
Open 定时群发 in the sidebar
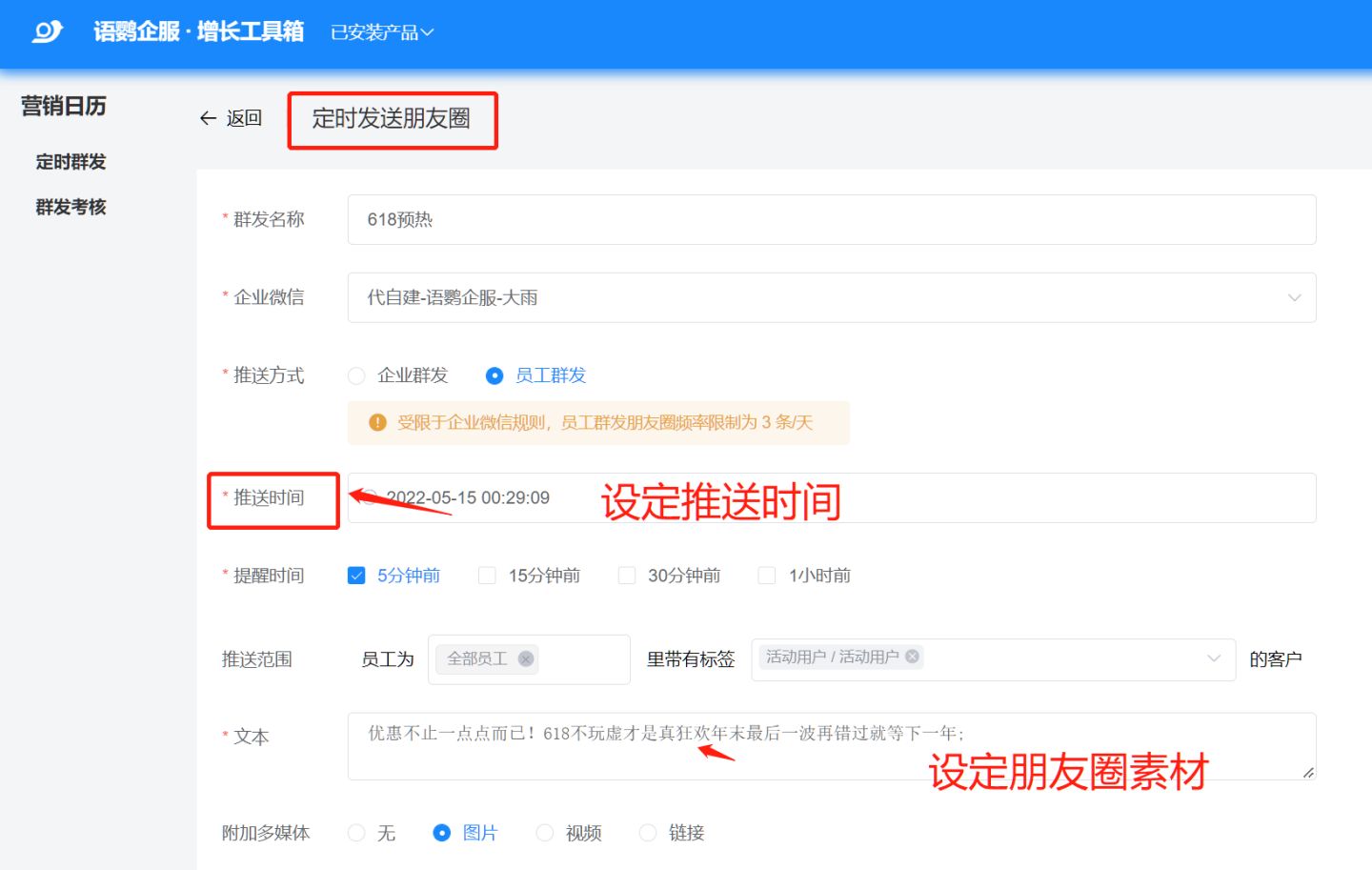pyautogui.click(x=71, y=162)
